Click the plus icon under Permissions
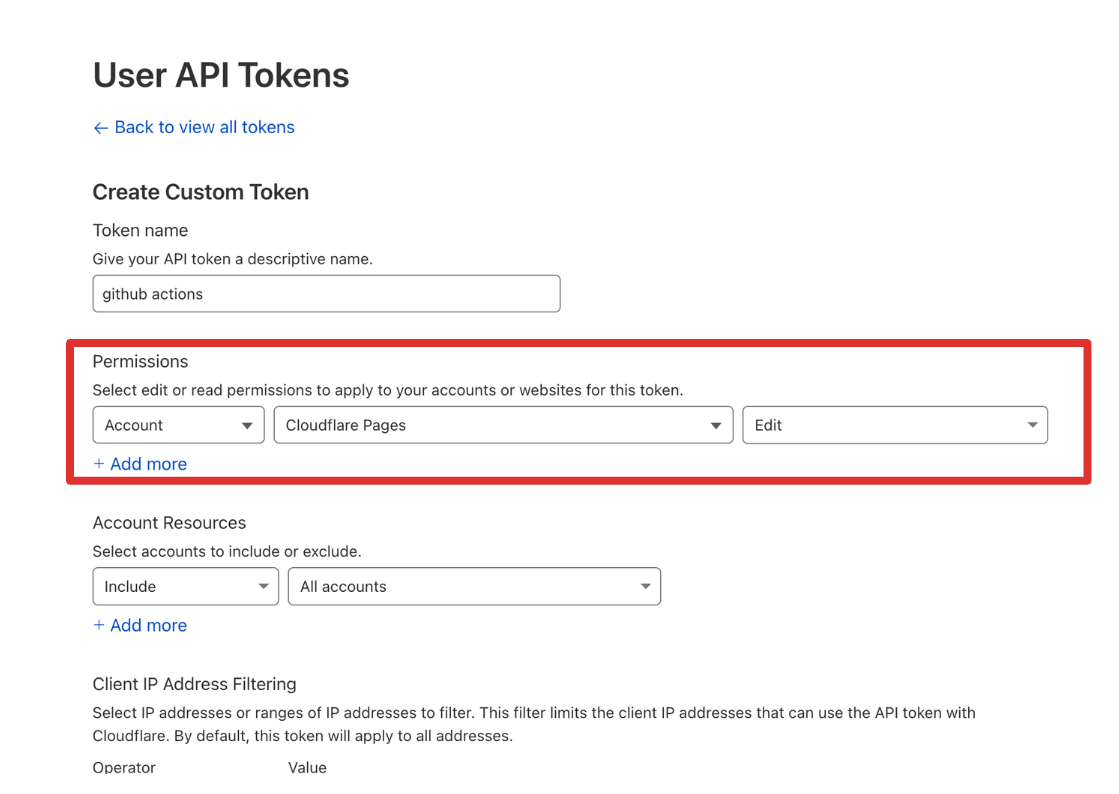Screen dimensions: 1119x794 click(99, 464)
